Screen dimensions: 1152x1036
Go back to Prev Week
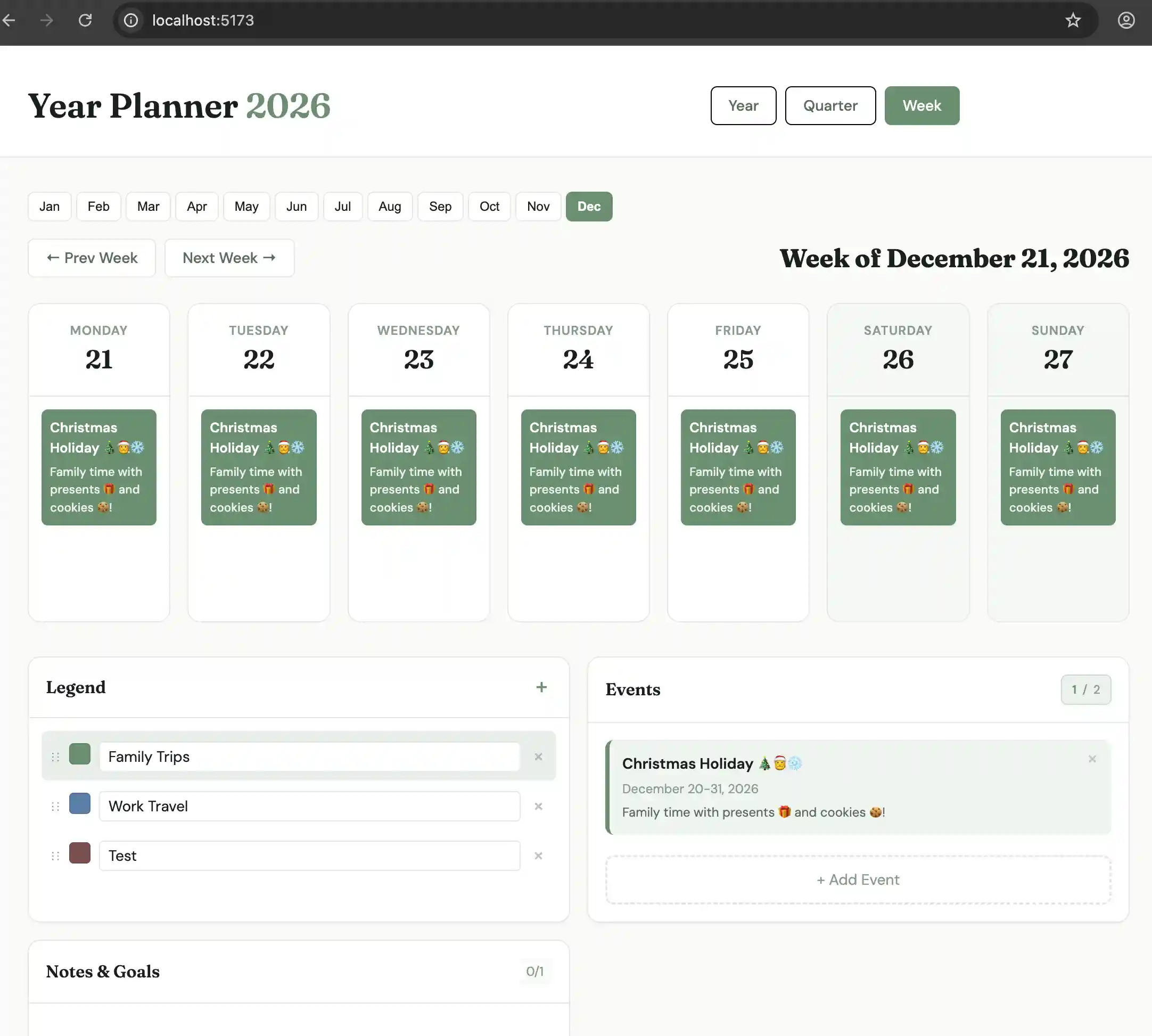tap(92, 258)
